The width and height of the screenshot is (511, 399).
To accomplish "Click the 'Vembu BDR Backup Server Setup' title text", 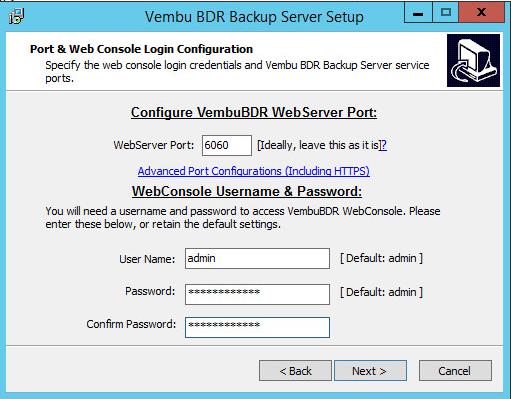I will pyautogui.click(x=254, y=17).
